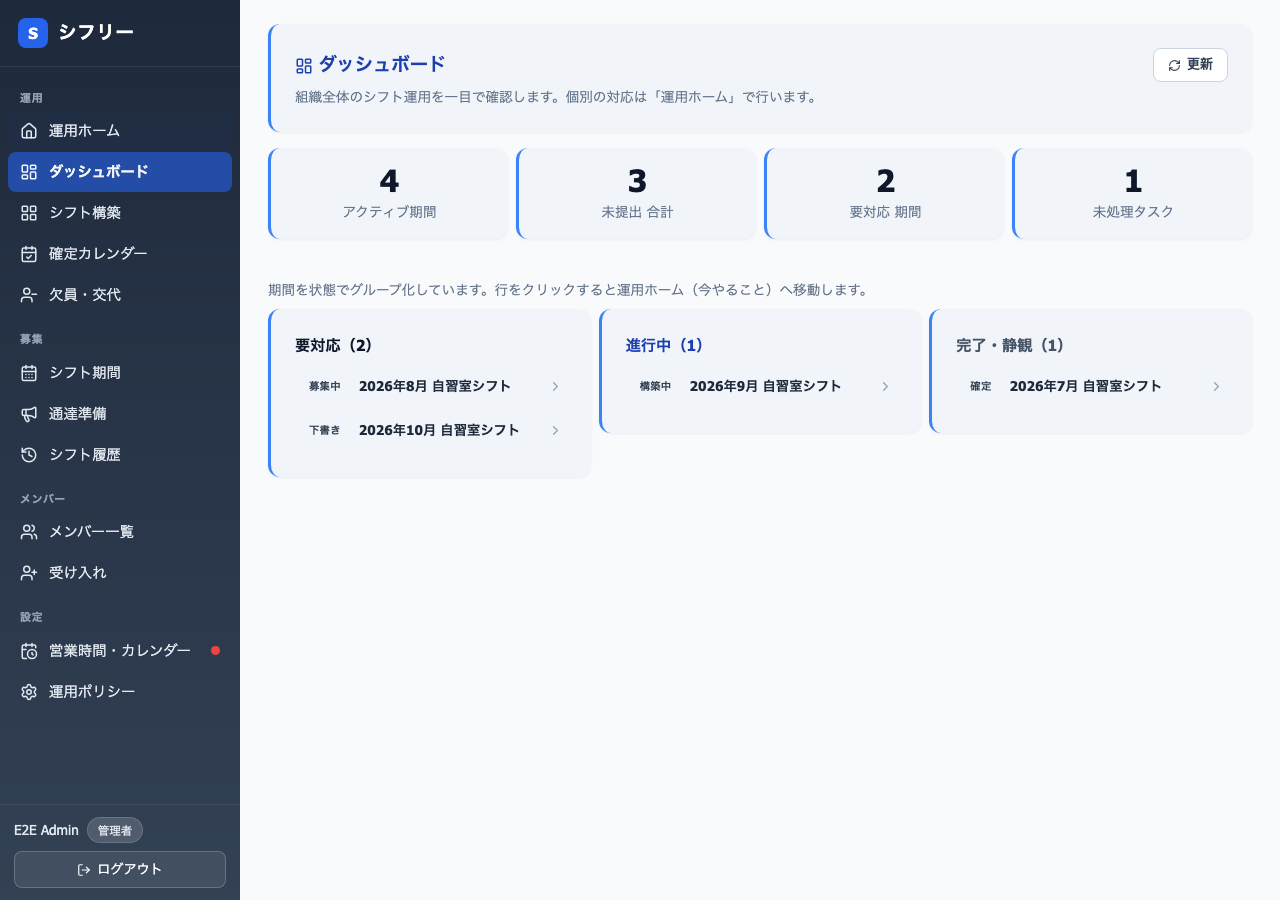View シフト履歴 page
The image size is (1280, 900).
coord(120,455)
